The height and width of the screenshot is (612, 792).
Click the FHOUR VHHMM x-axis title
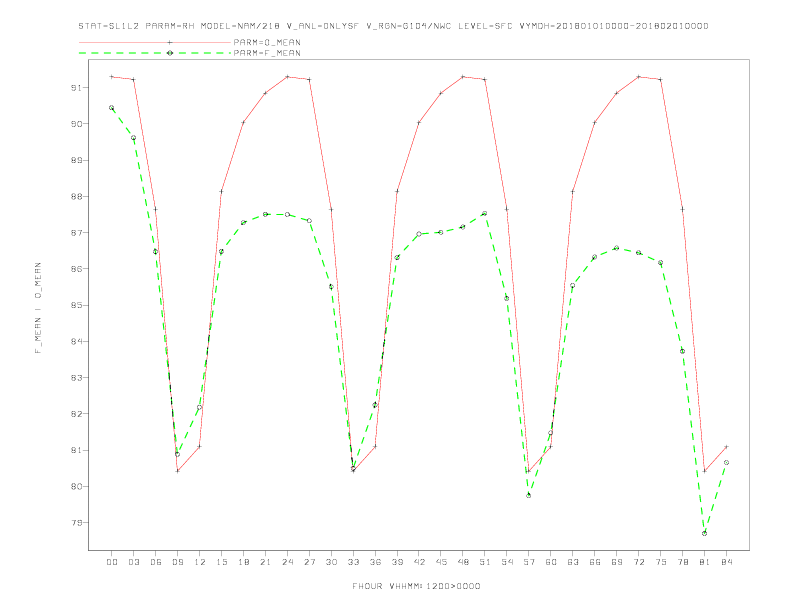point(416,586)
